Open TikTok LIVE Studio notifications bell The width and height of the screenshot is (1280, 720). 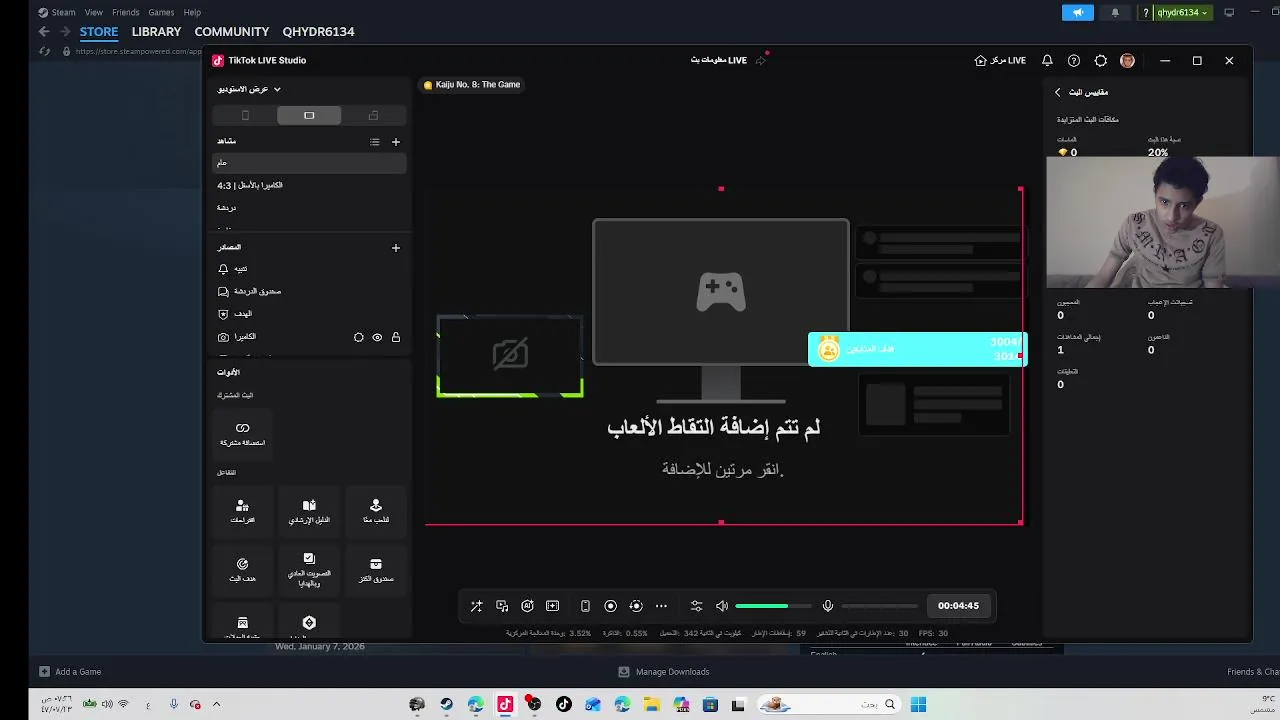[1047, 60]
